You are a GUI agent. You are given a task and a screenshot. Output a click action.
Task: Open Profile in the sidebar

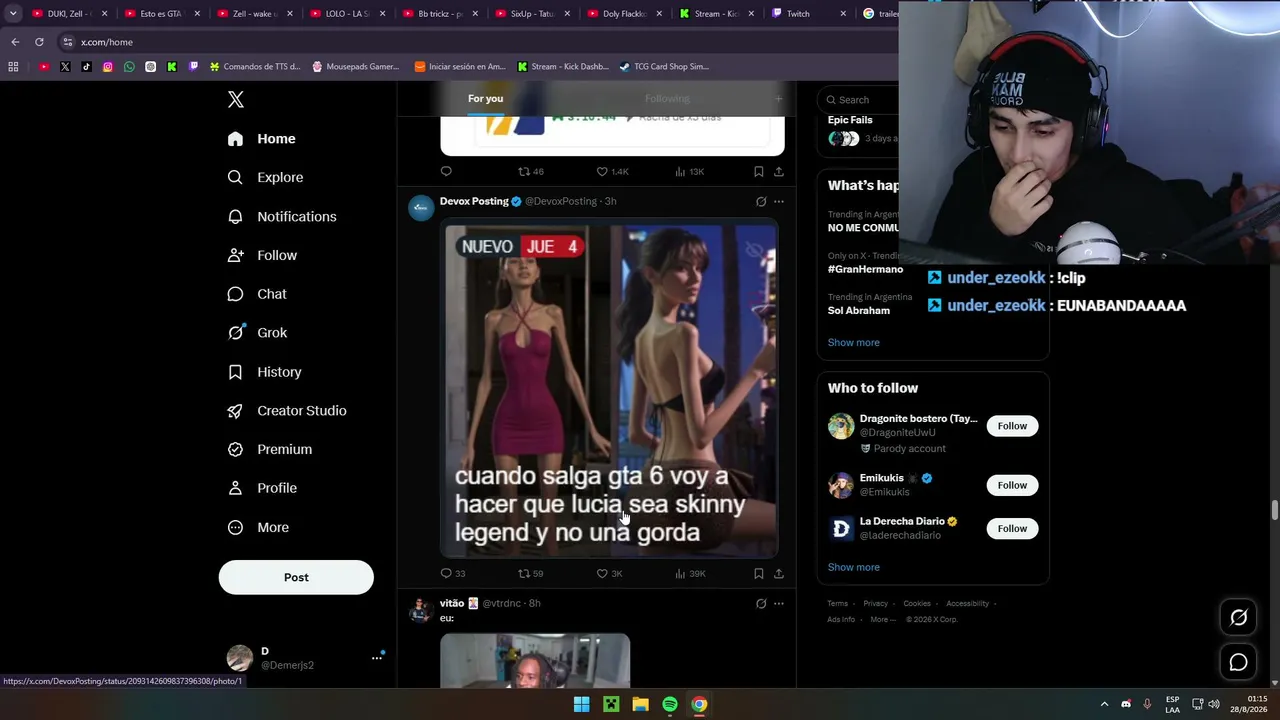coord(262,488)
